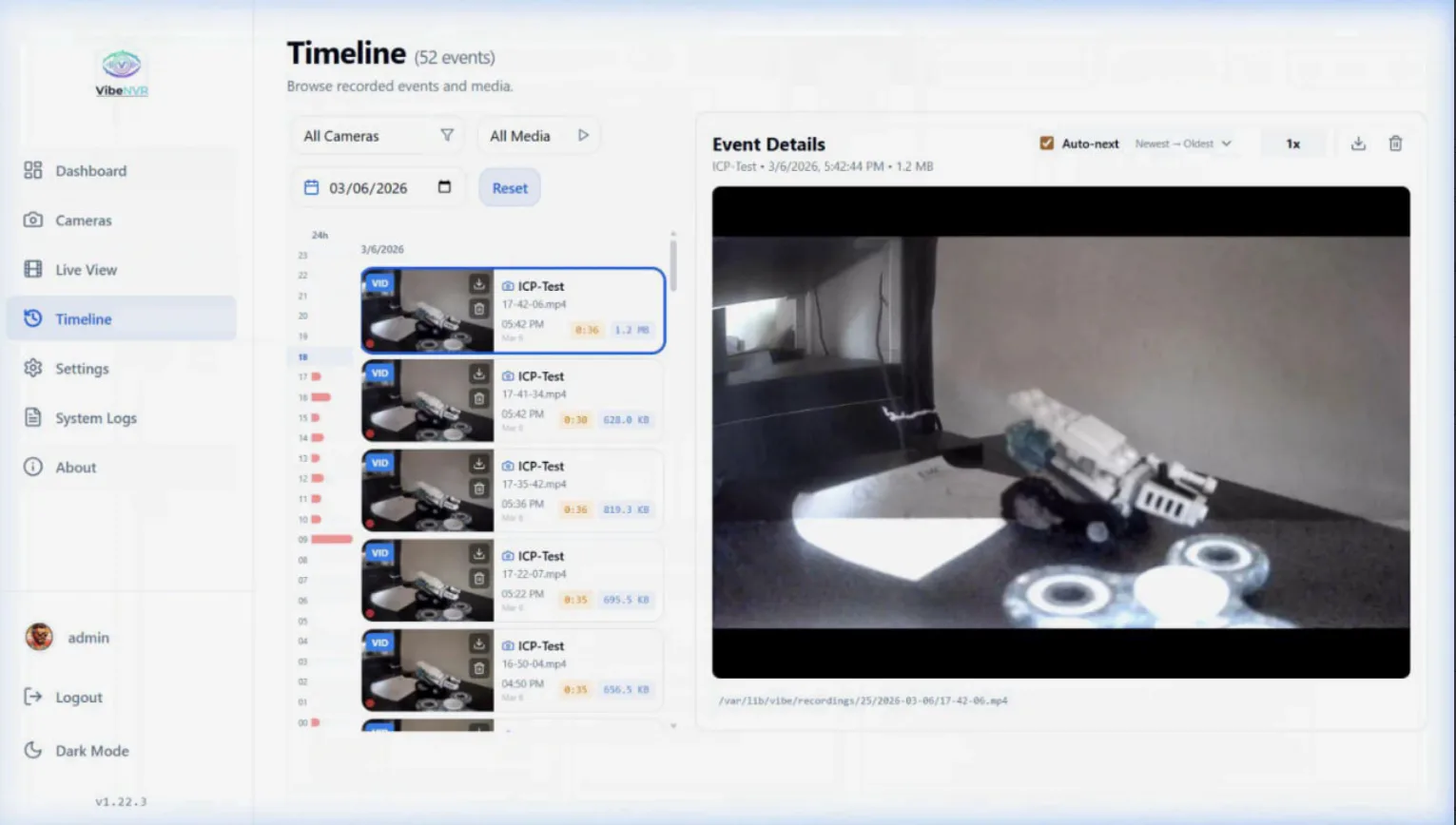Jump to hour 16 activity bar
Viewport: 1456px width, 825px height.
[320, 397]
